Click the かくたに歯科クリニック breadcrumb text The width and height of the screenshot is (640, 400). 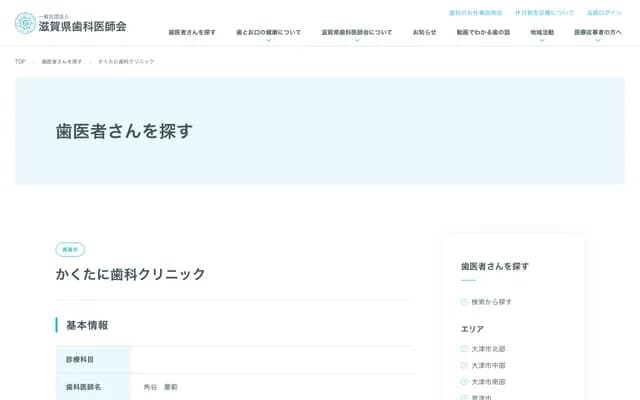click(126, 62)
